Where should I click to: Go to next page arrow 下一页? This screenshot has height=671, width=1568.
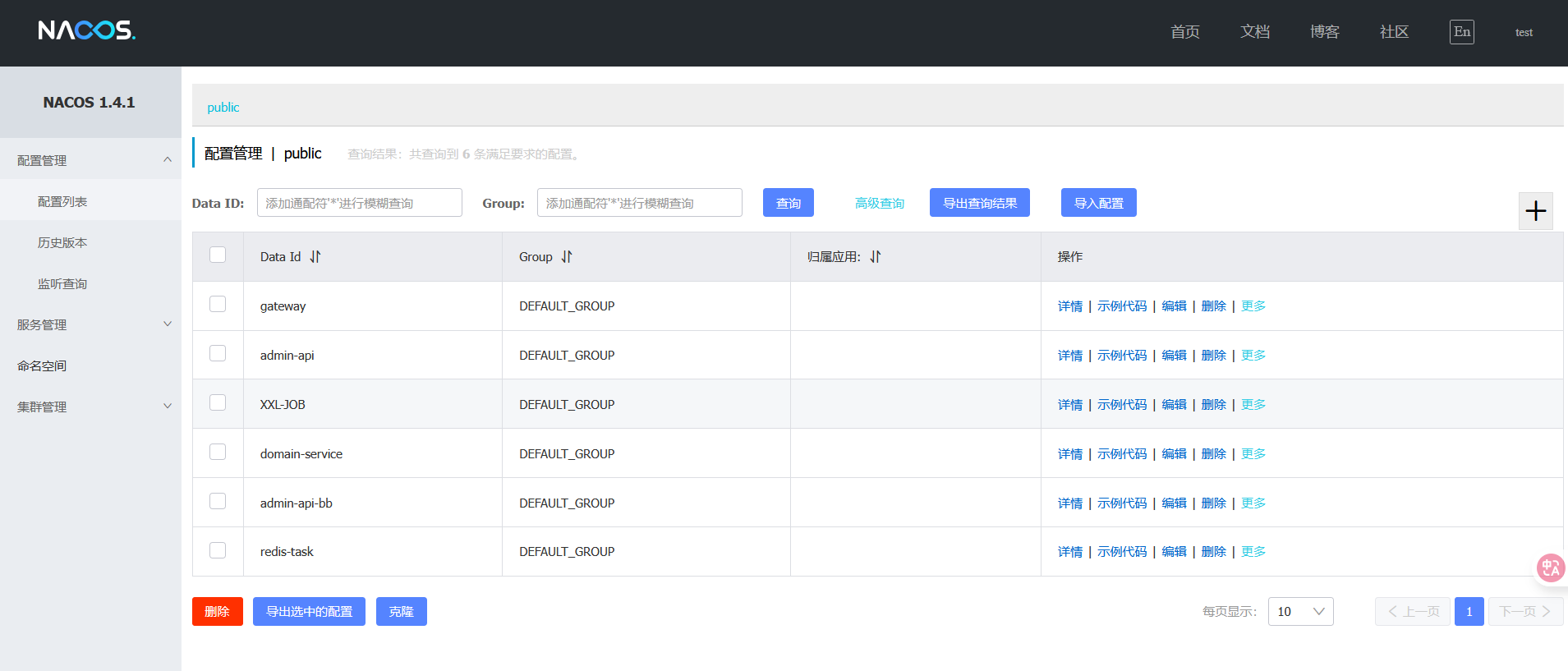point(1524,612)
